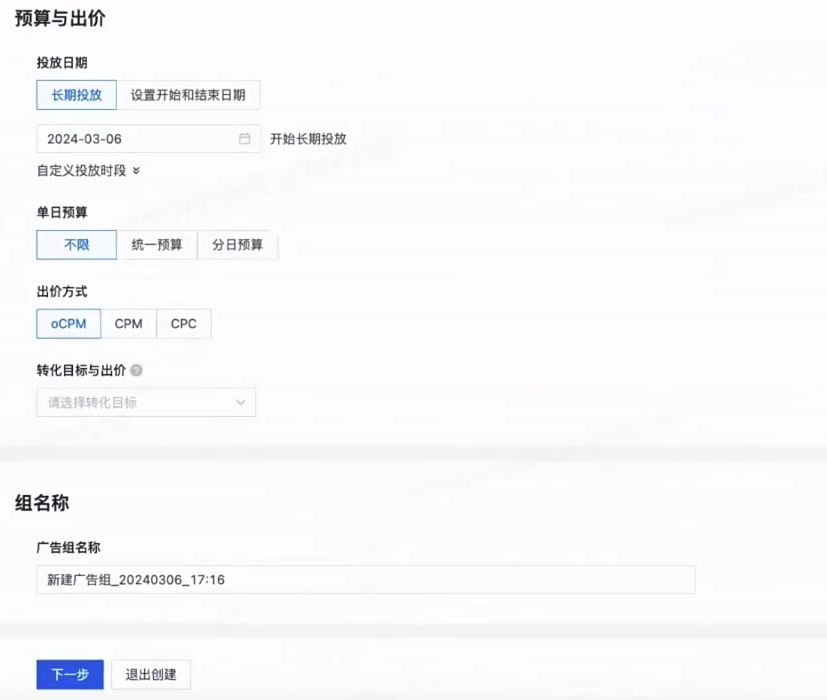This screenshot has width=827, height=700.
Task: Select 不限 daily budget
Action: tap(75, 244)
